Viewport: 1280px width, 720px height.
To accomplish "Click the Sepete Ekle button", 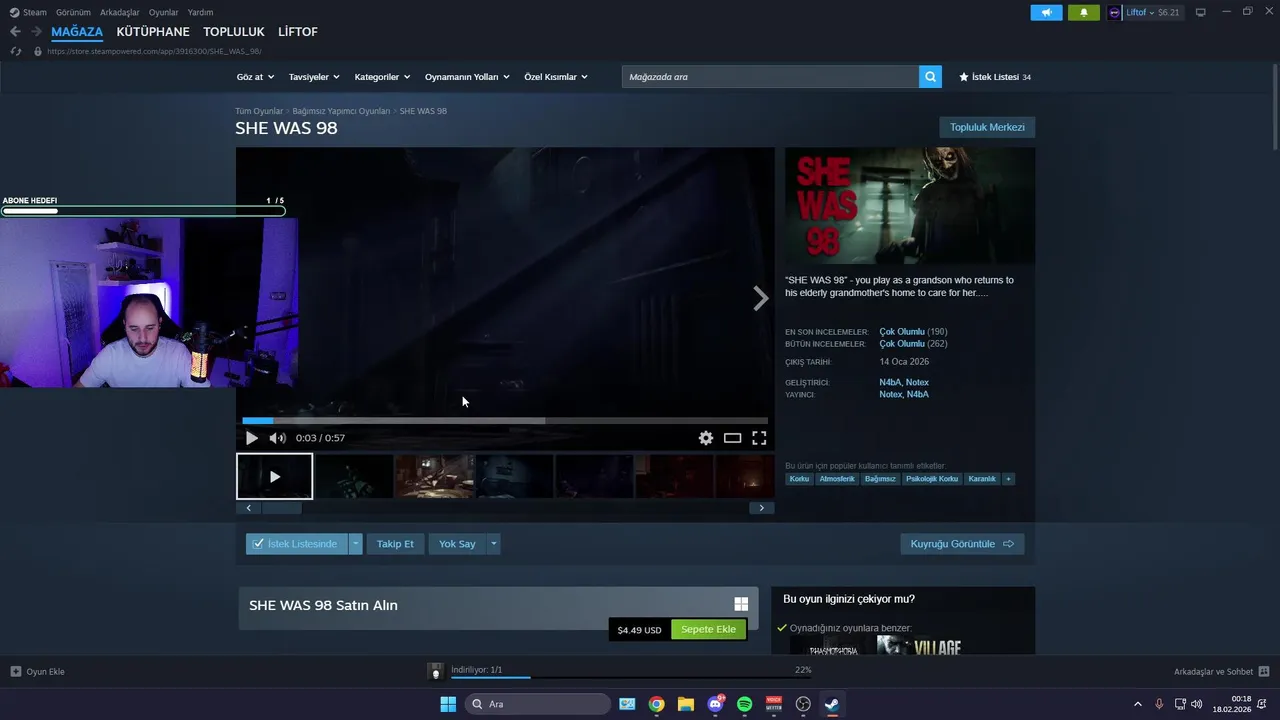I will pyautogui.click(x=708, y=630).
